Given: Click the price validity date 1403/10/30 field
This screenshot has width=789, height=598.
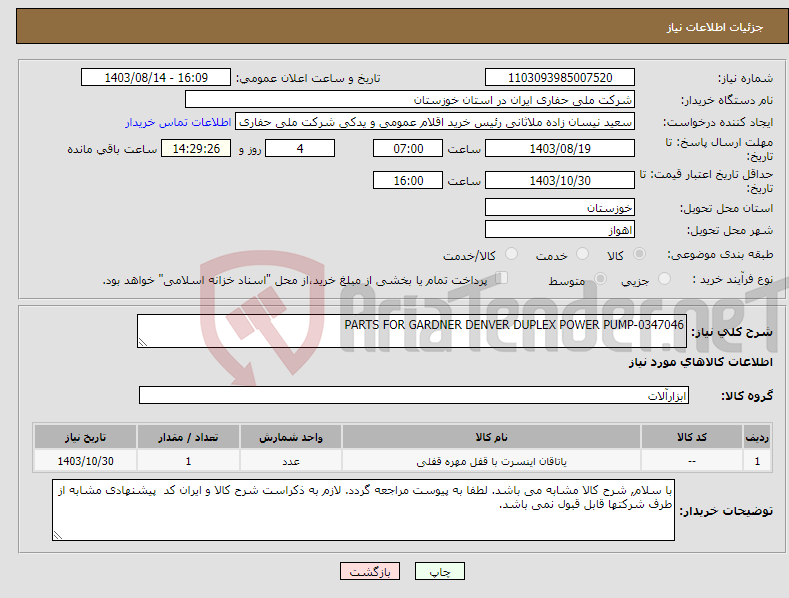Looking at the screenshot, I should coord(560,180).
